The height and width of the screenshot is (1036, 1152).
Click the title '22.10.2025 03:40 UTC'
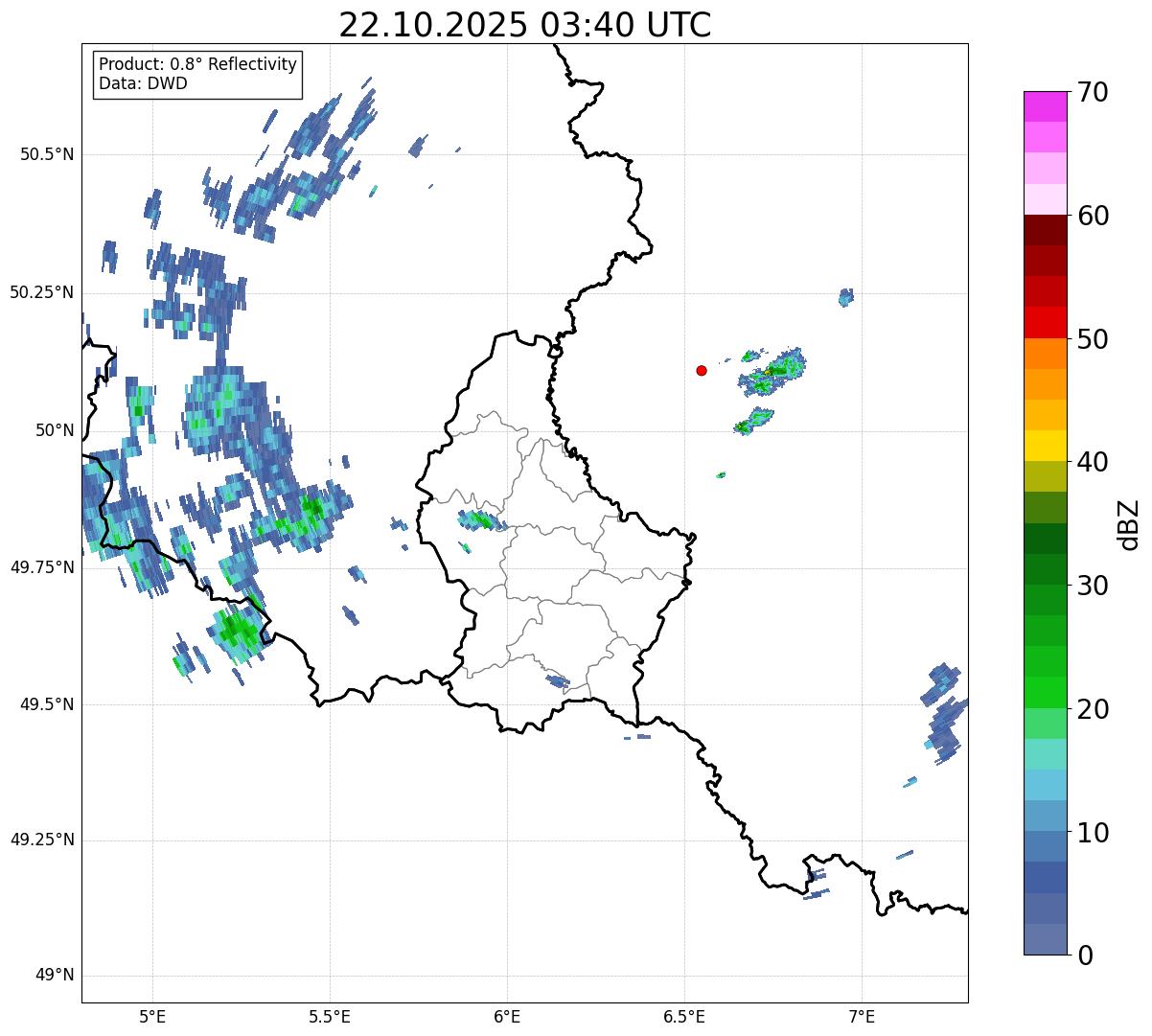[525, 25]
